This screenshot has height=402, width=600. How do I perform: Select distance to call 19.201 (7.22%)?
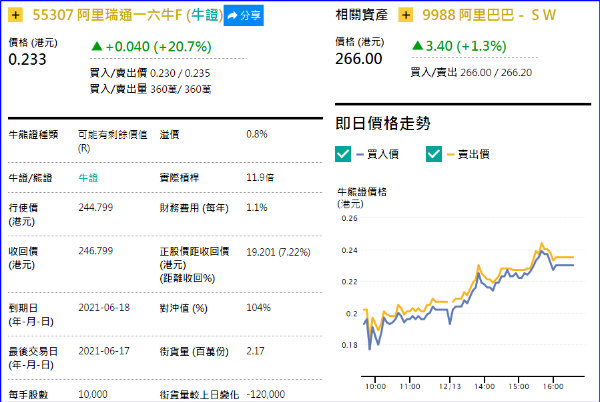click(x=278, y=252)
